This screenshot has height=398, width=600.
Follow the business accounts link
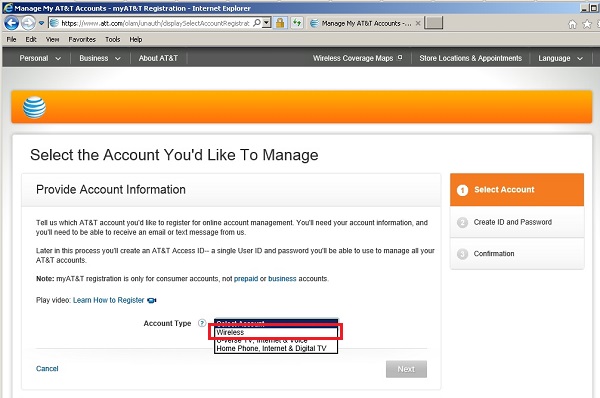pyautogui.click(x=282, y=279)
